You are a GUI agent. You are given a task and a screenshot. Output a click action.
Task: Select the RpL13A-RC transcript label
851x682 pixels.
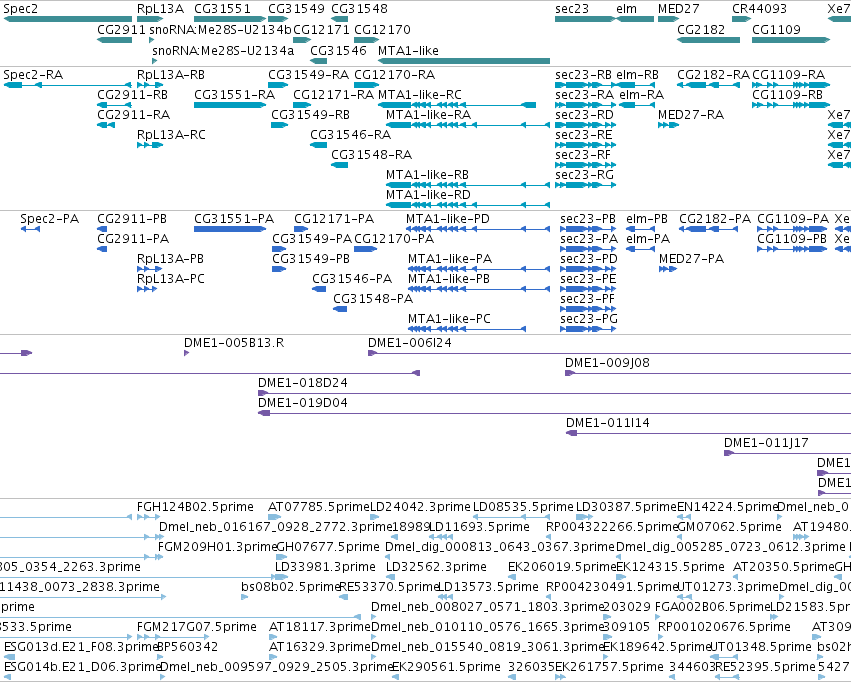172,135
